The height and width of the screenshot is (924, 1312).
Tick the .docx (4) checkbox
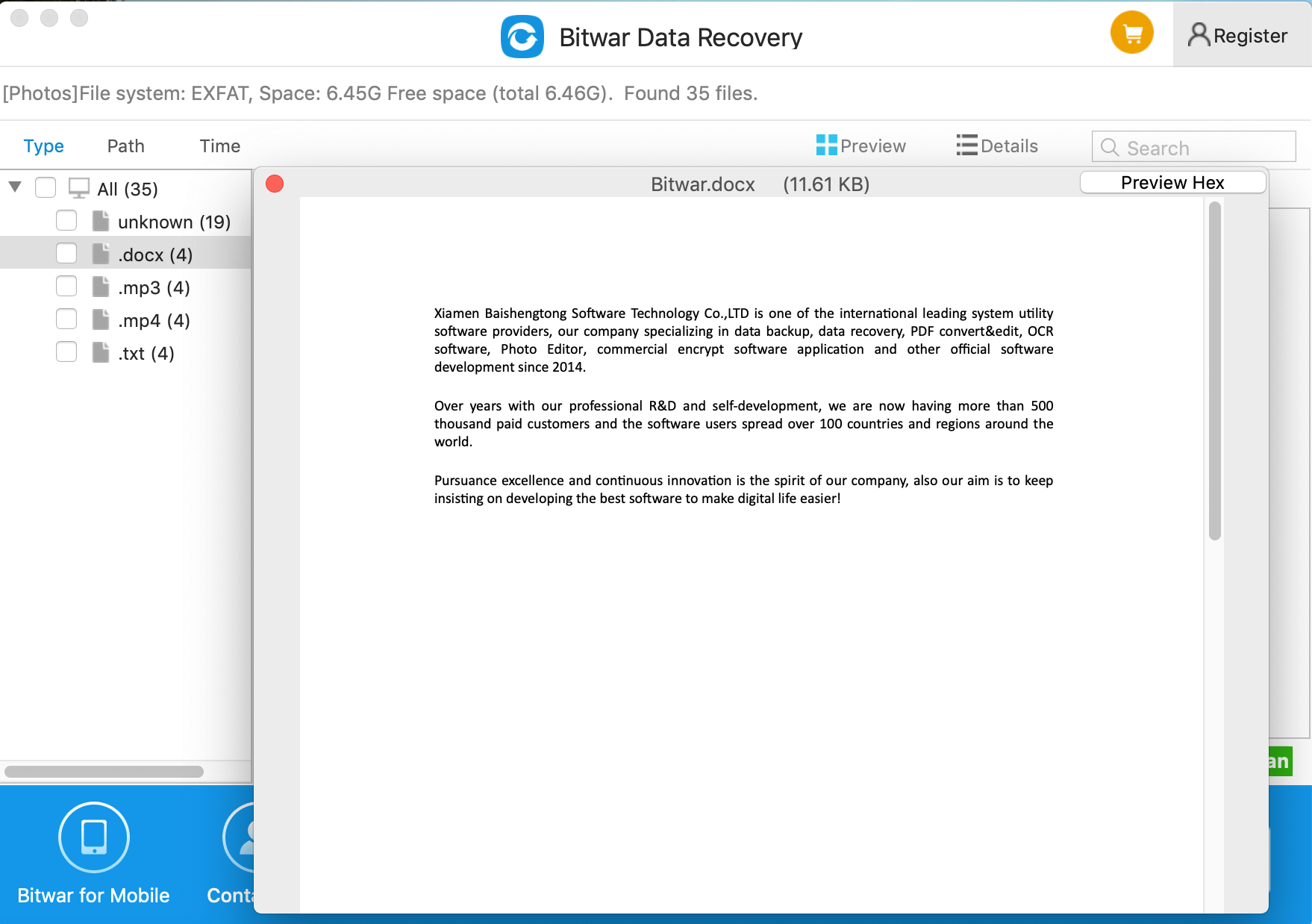coord(66,253)
